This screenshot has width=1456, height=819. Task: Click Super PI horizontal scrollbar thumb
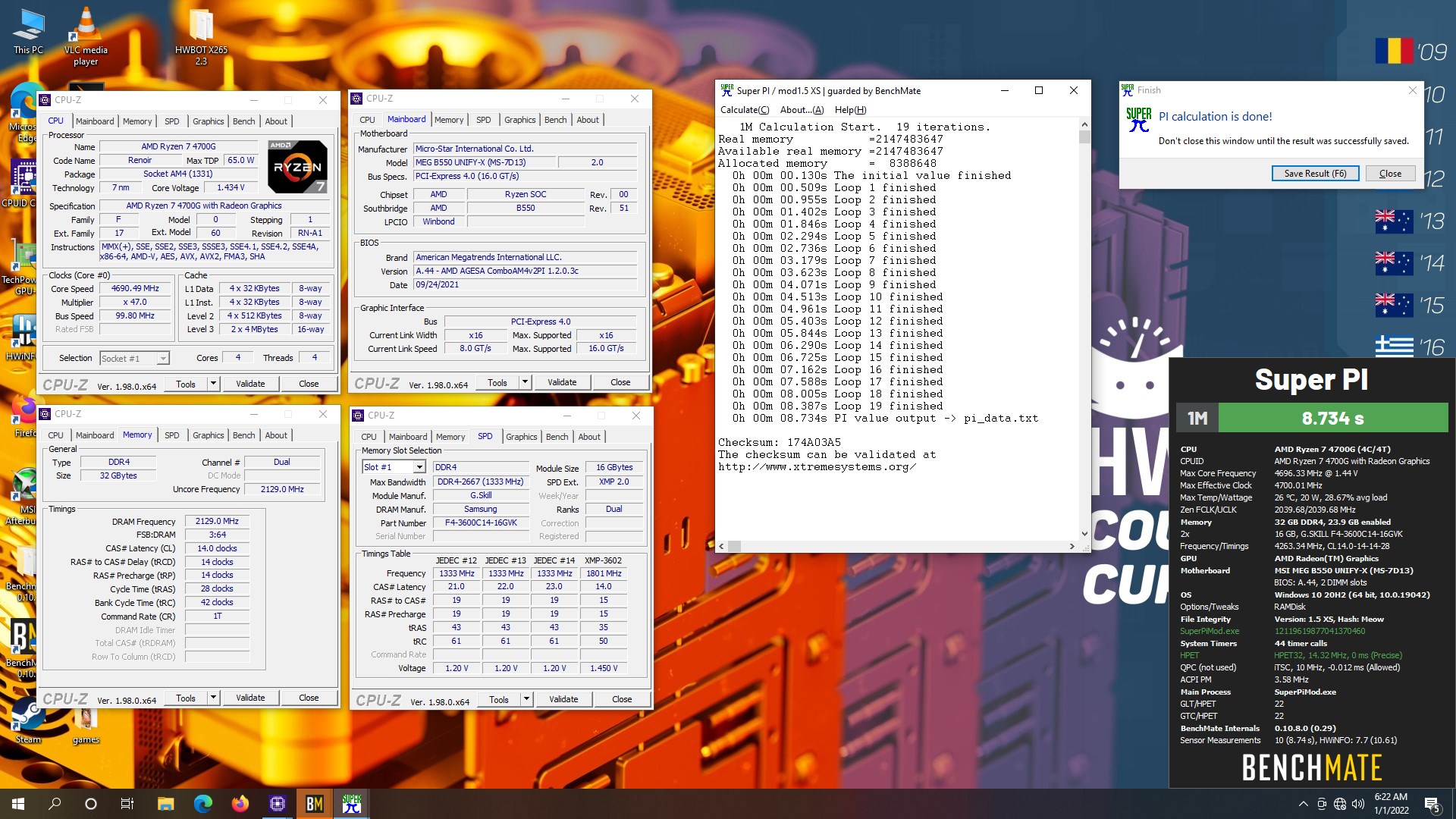pos(734,546)
